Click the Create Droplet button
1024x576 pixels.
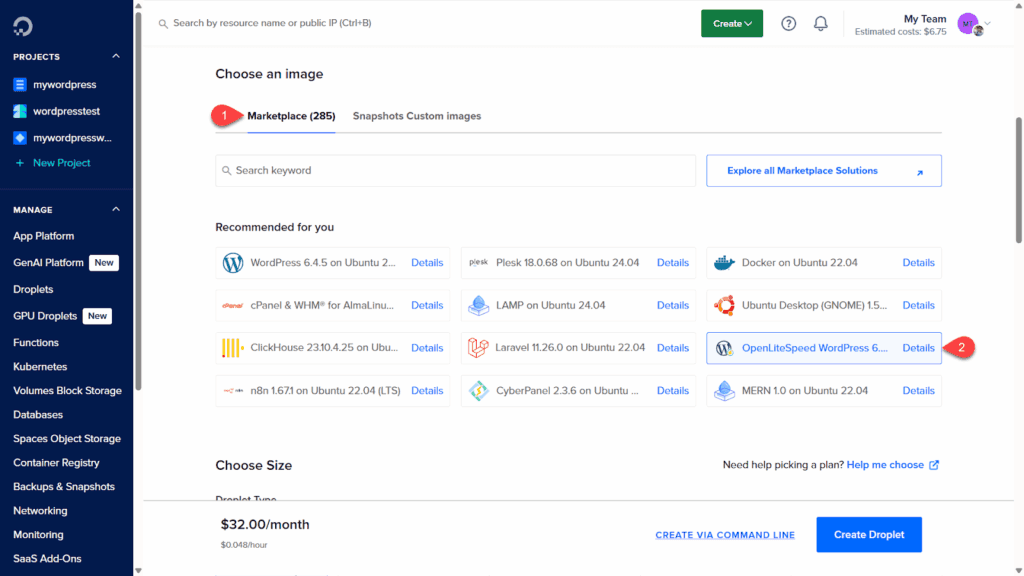click(868, 535)
